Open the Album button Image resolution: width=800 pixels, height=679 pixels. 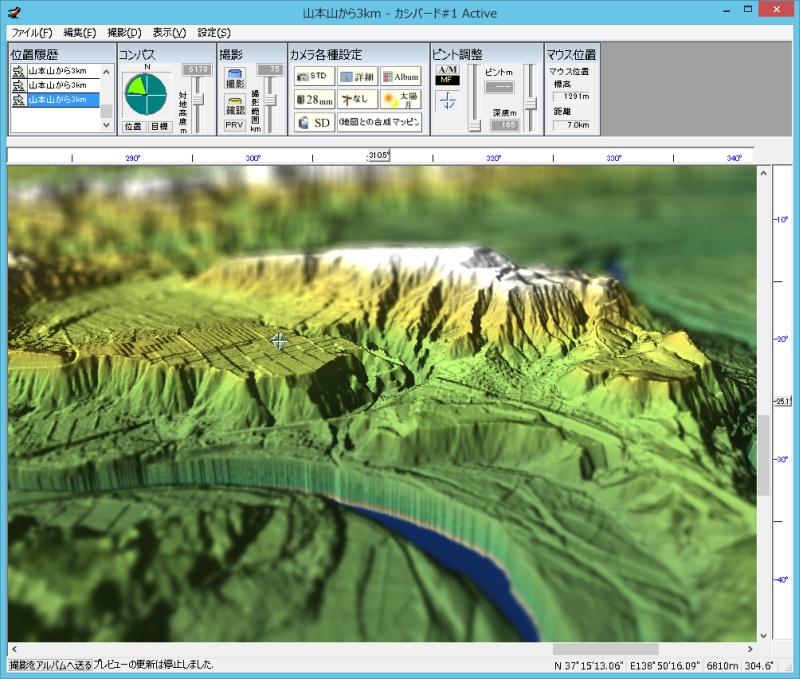click(400, 76)
